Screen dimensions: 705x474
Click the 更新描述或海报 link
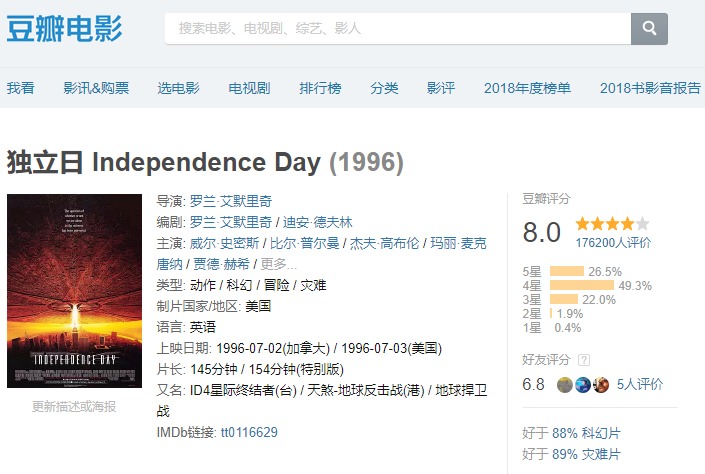pos(74,406)
